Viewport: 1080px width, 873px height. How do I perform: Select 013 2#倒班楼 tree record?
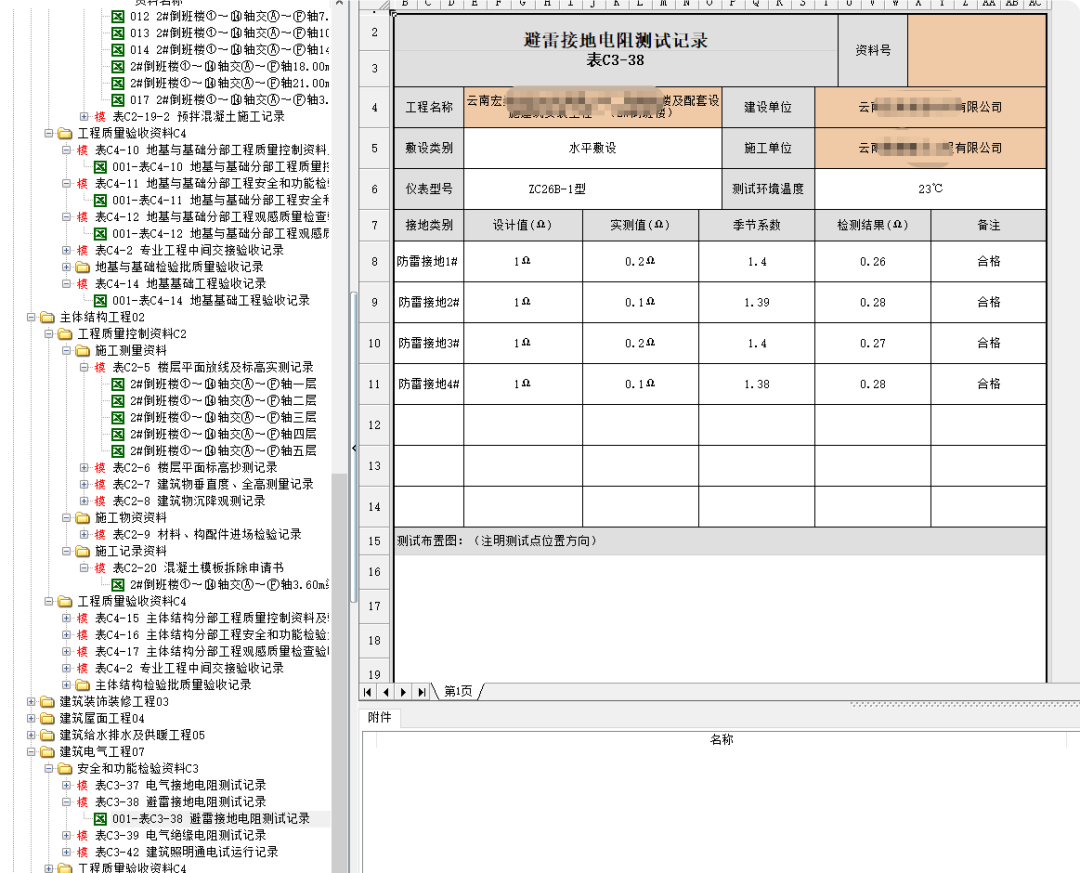pos(229,33)
